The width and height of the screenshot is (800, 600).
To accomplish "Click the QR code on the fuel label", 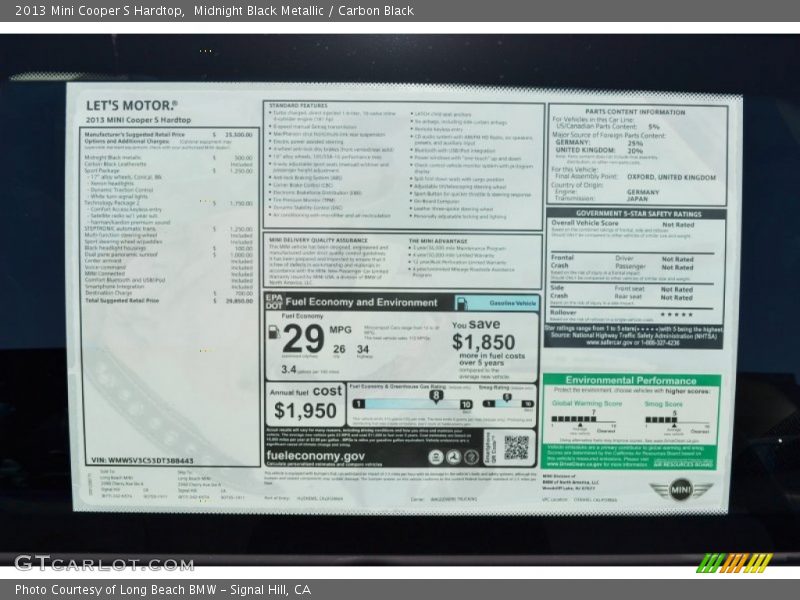I will pyautogui.click(x=516, y=447).
